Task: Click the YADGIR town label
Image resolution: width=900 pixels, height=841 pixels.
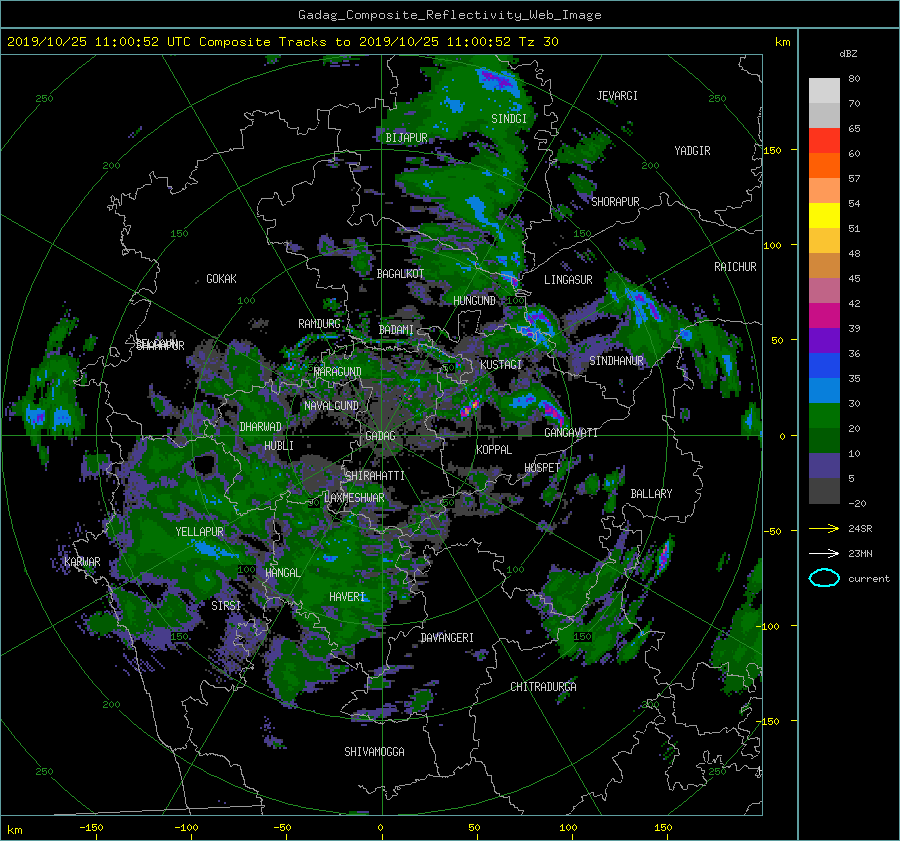Action: coord(692,151)
